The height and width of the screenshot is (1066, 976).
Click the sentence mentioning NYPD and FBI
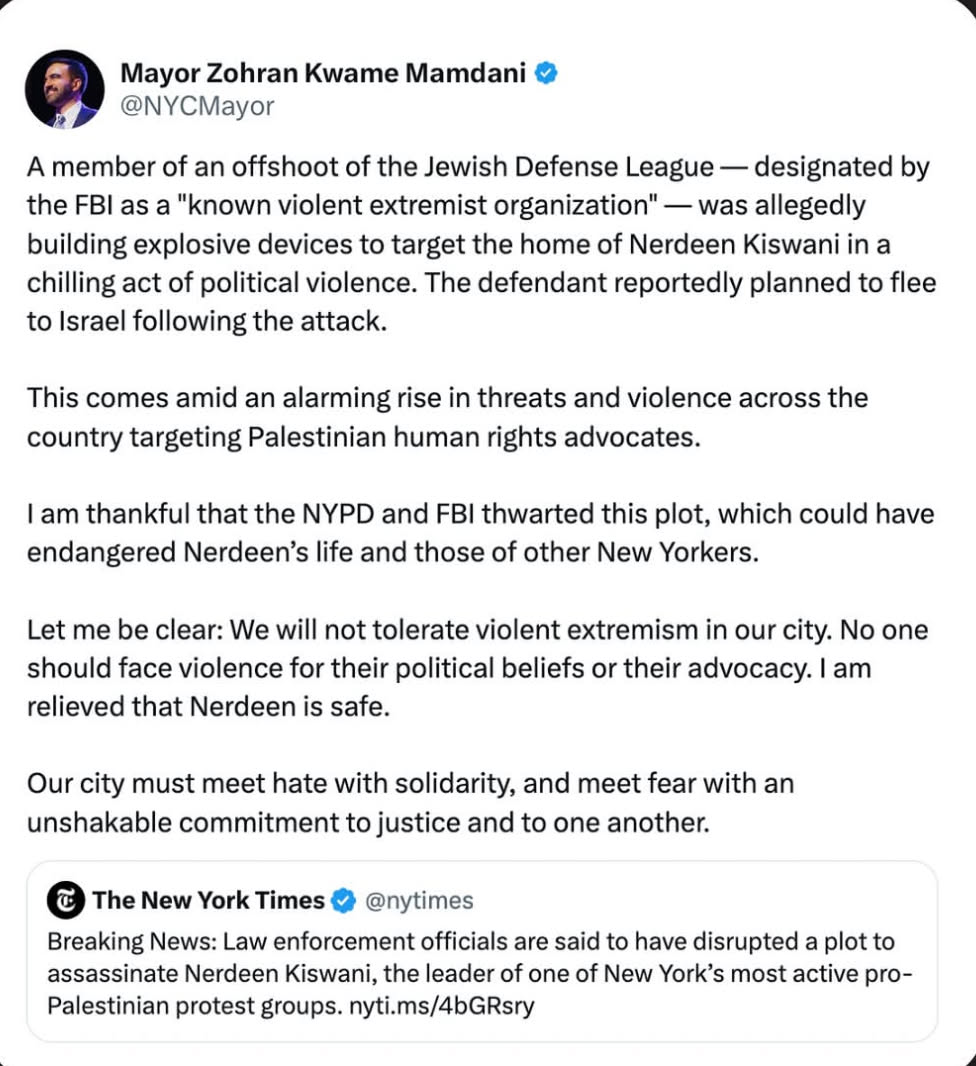(480, 514)
